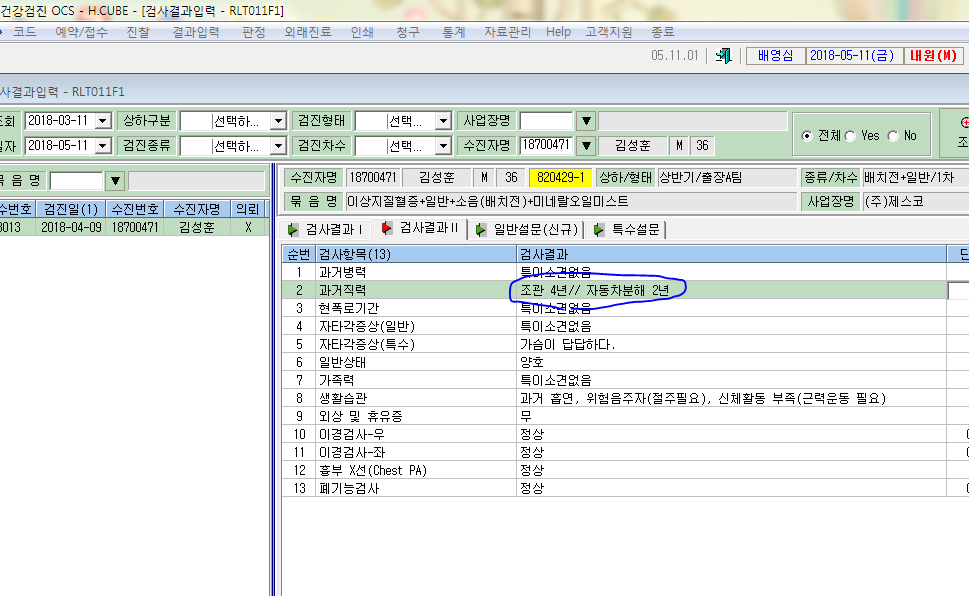The height and width of the screenshot is (596, 969).
Task: Open 수진자명 lookup black arrow button
Action: 586,146
